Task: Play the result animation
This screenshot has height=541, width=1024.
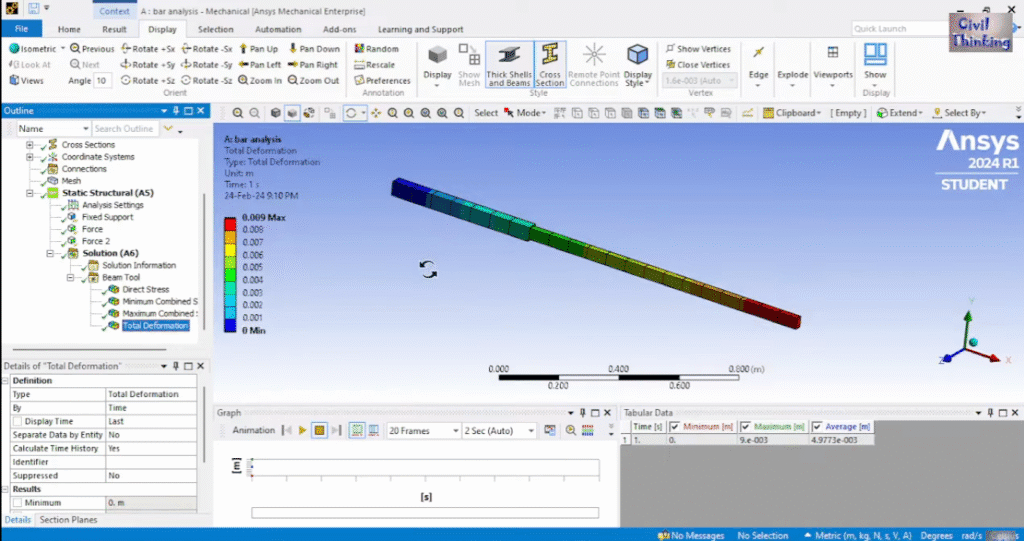Action: click(302, 430)
